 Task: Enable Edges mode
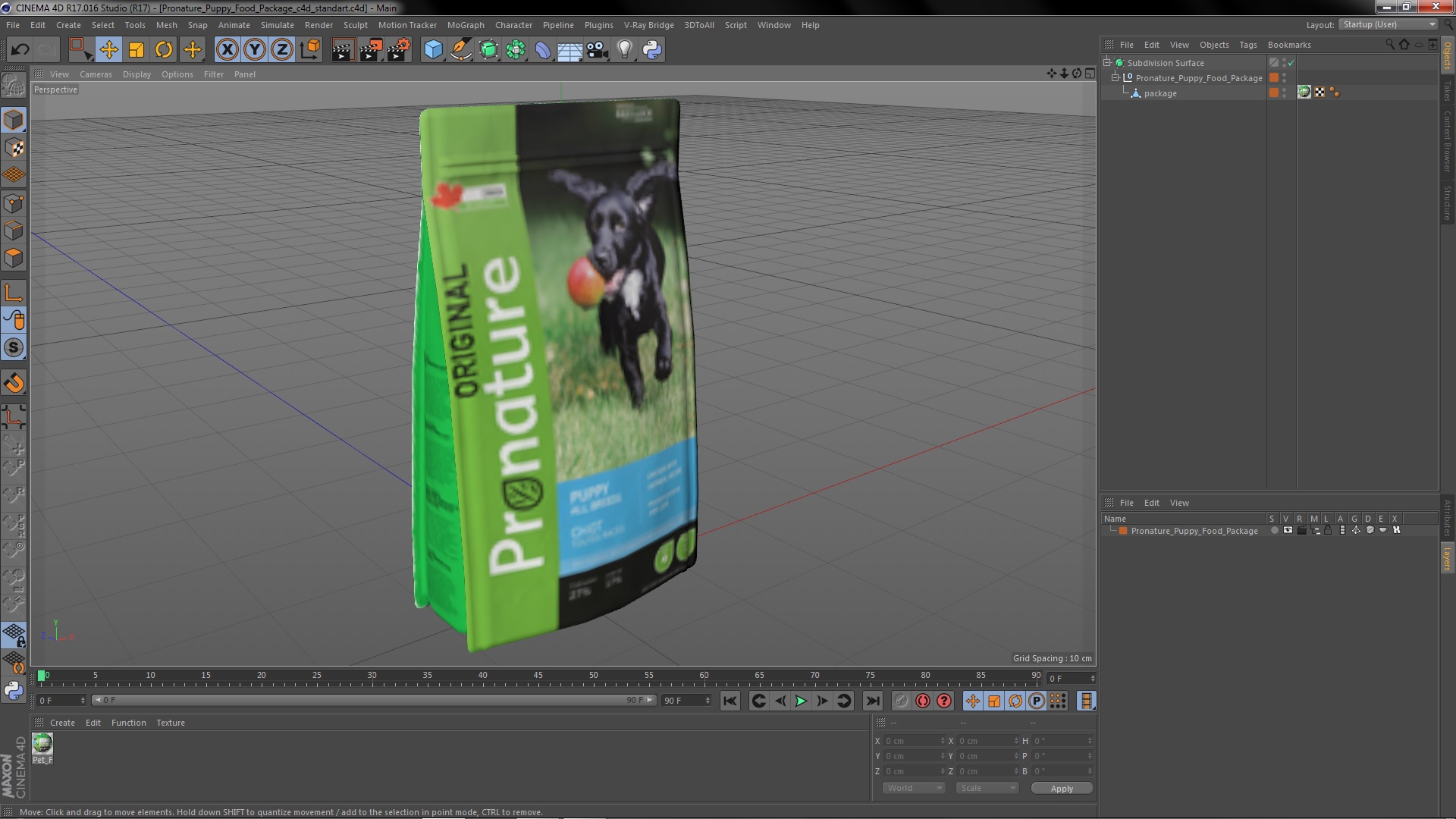14,231
